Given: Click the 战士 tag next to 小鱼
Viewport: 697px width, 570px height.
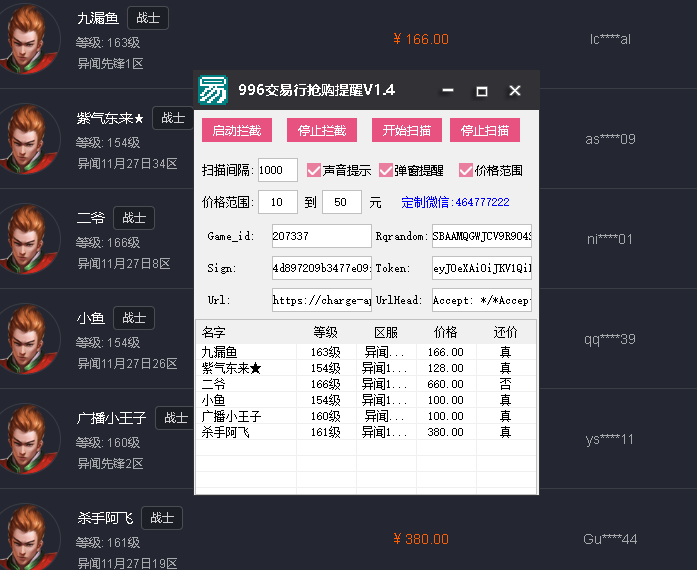Looking at the screenshot, I should 133,318.
